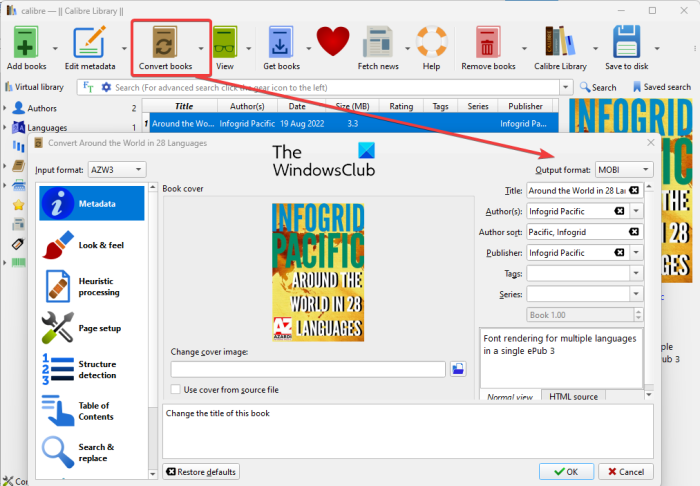This screenshot has width=700, height=486.
Task: Open Table of Contents section
Action: [92, 411]
